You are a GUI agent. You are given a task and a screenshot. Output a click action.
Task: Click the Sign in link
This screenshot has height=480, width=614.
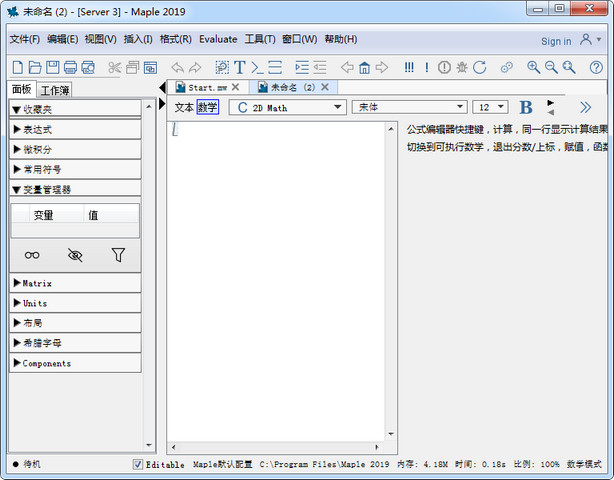point(556,41)
